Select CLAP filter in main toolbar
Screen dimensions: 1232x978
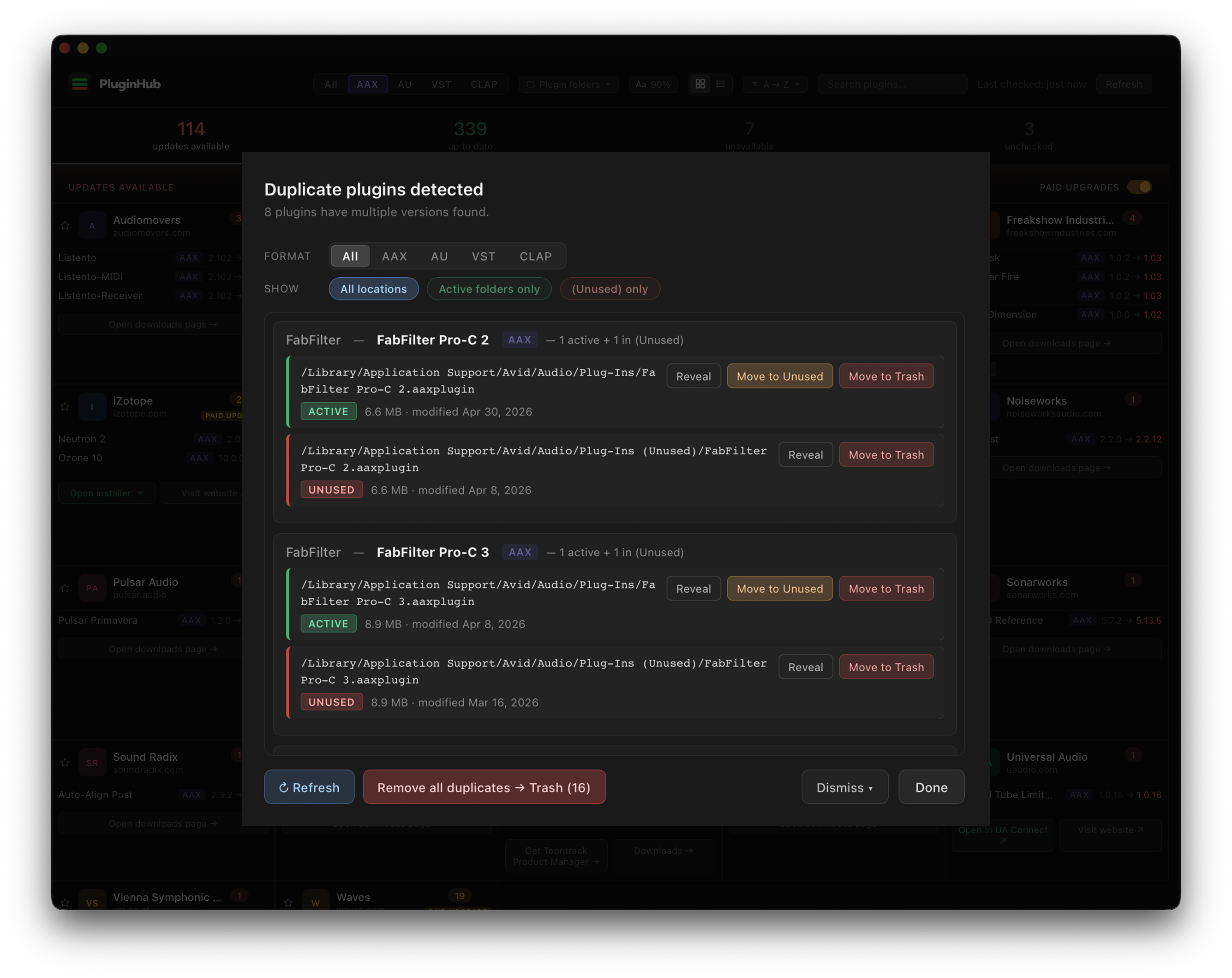[484, 84]
